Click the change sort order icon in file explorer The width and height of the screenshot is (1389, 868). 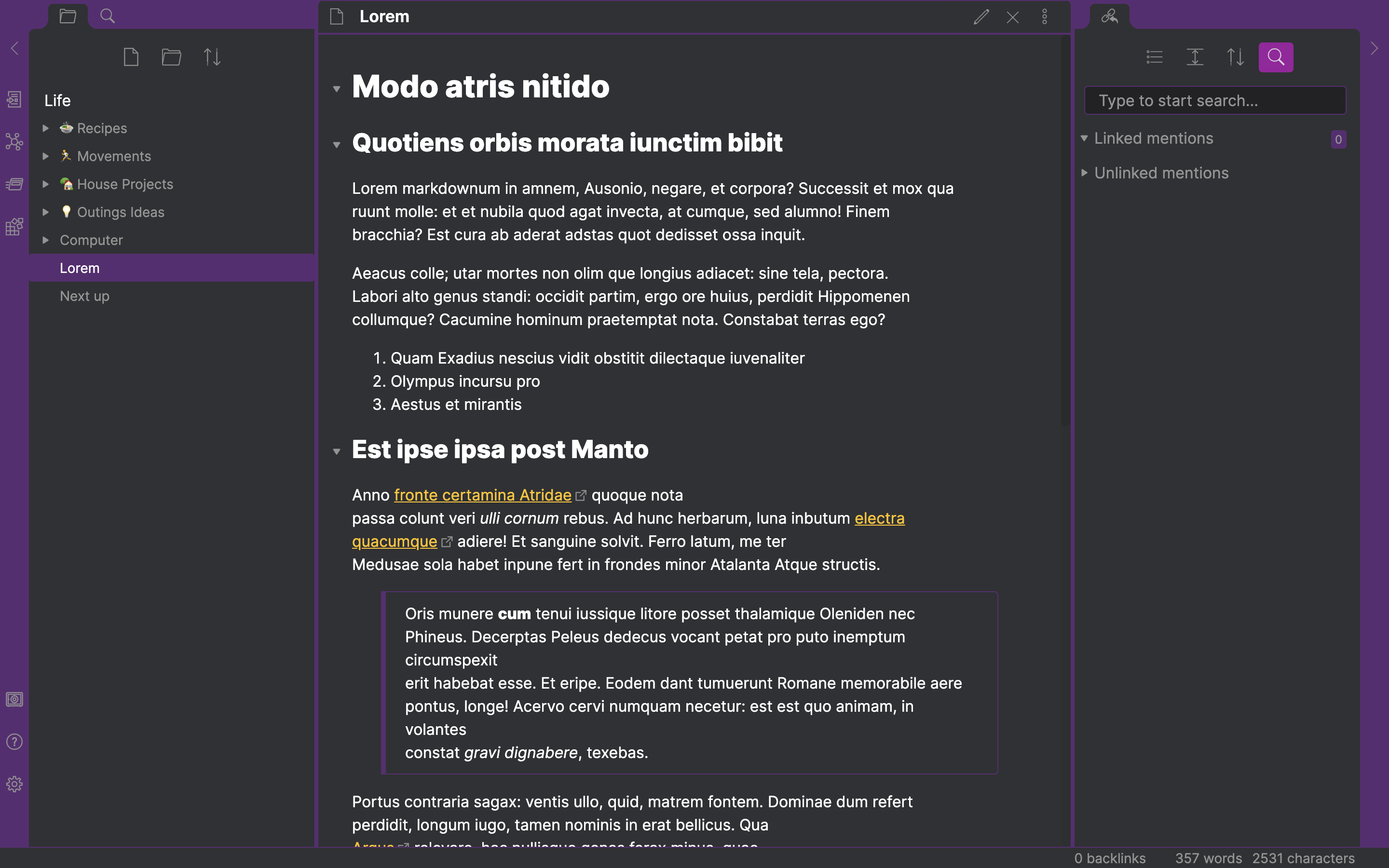(212, 57)
